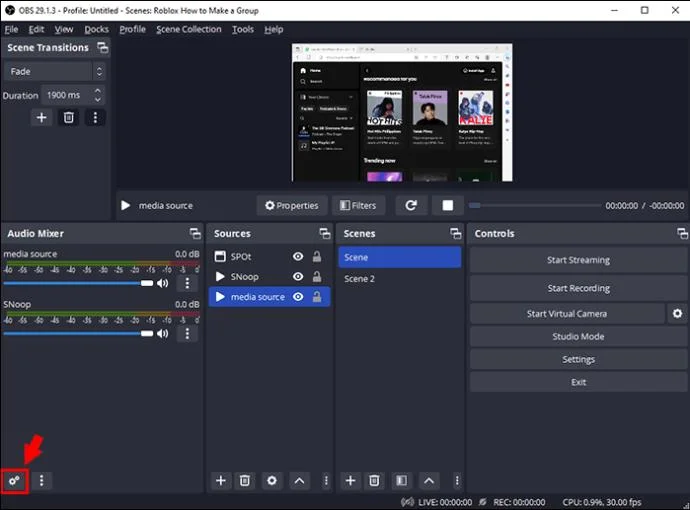Image resolution: width=690 pixels, height=510 pixels.
Task: Float the Scene Transitions dock
Action: click(x=103, y=48)
